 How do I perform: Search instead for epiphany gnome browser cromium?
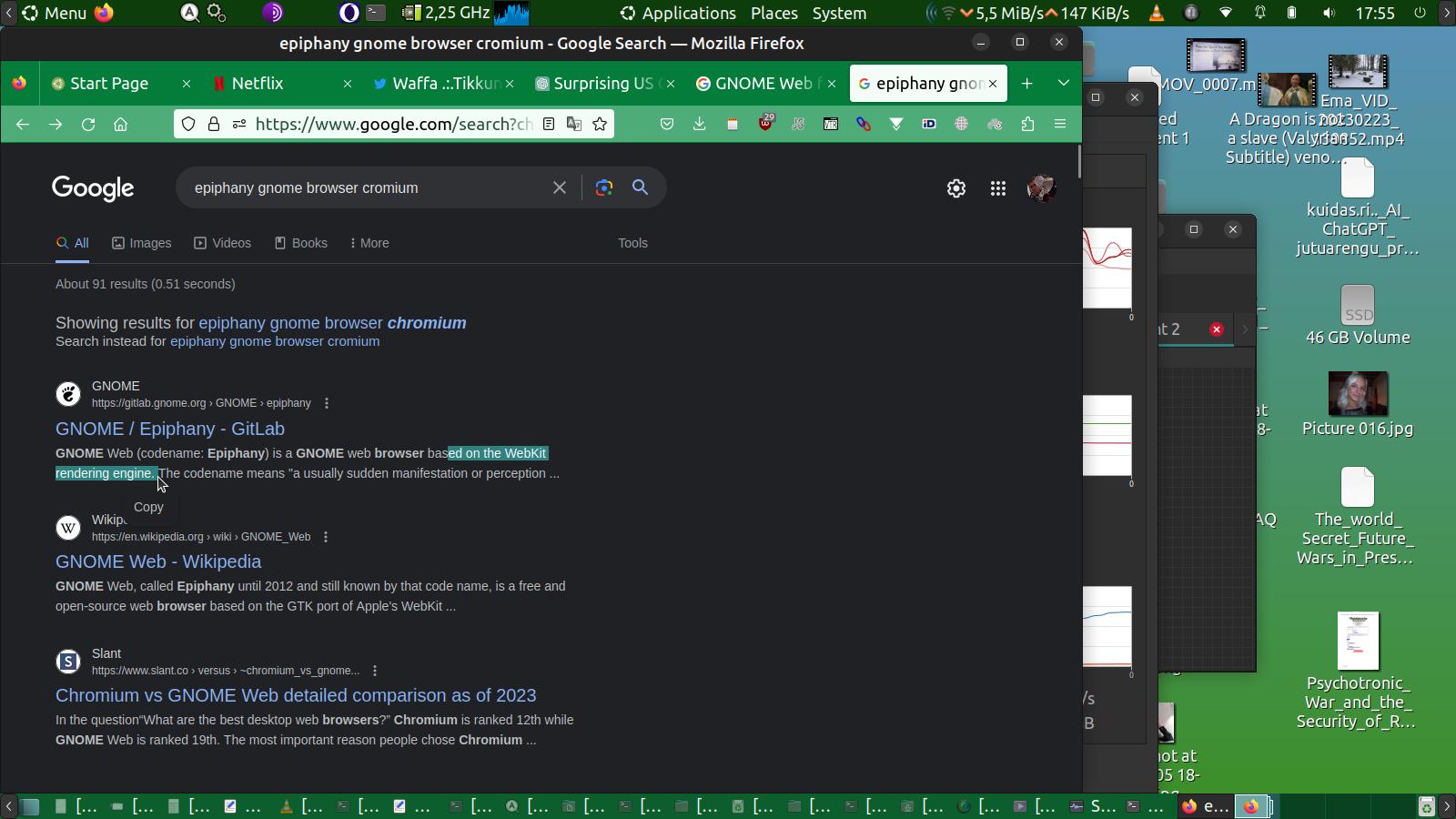(275, 341)
